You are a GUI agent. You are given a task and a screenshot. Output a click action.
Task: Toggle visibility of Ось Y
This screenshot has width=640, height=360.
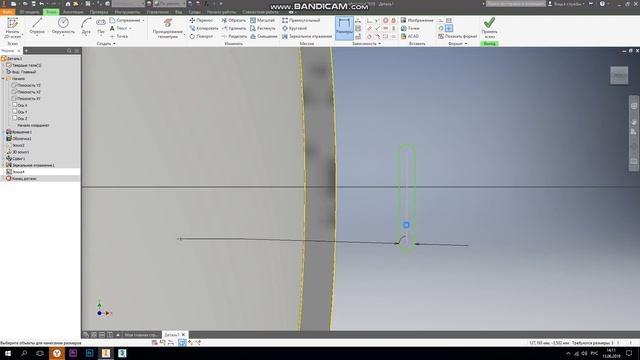coord(20,111)
